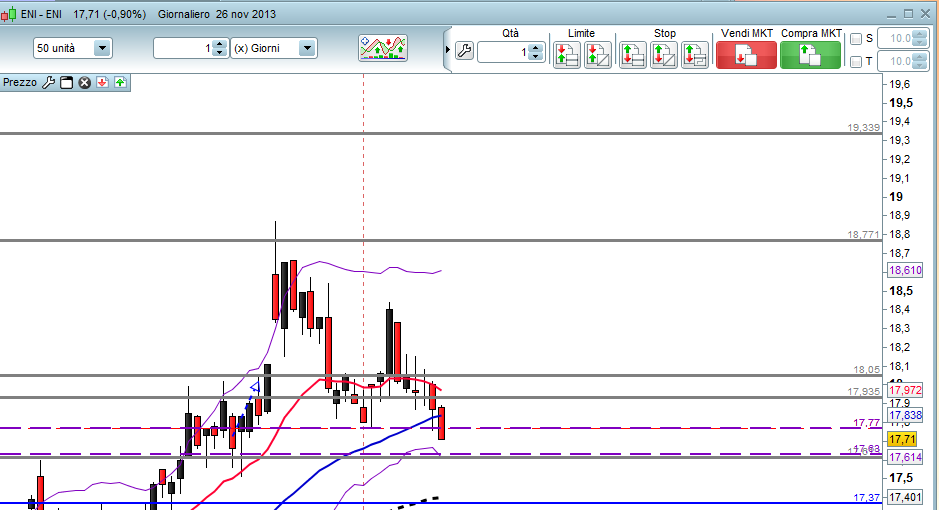Image resolution: width=939 pixels, height=510 pixels.
Task: Enable the S checkbox
Action: (856, 39)
